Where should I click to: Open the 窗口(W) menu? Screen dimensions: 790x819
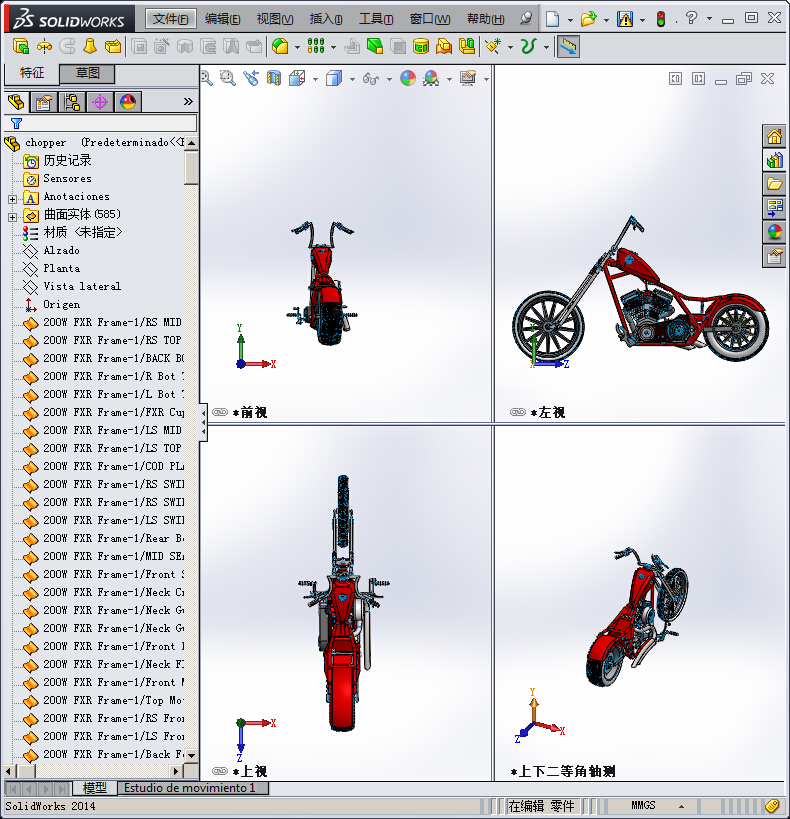429,19
